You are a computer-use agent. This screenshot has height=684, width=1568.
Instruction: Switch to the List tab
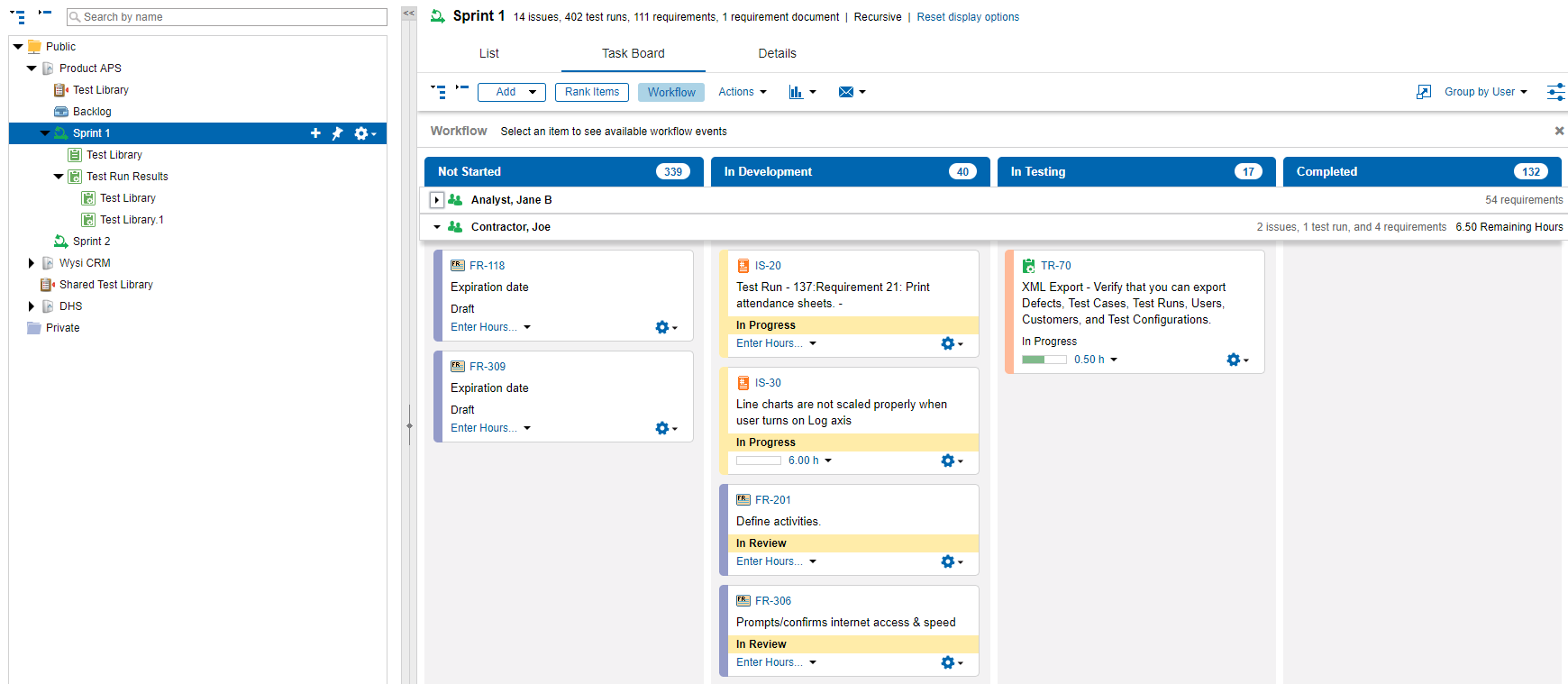(x=489, y=53)
